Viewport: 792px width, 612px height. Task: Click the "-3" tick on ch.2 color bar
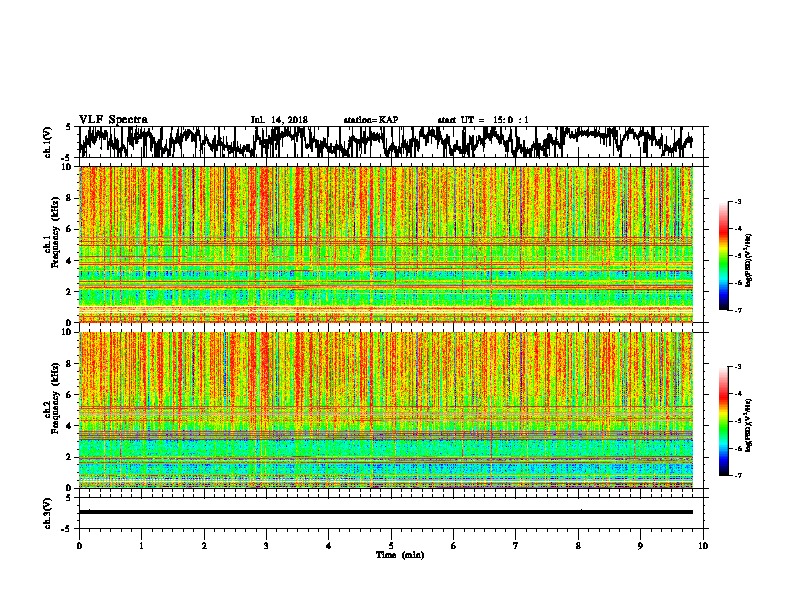[x=737, y=367]
